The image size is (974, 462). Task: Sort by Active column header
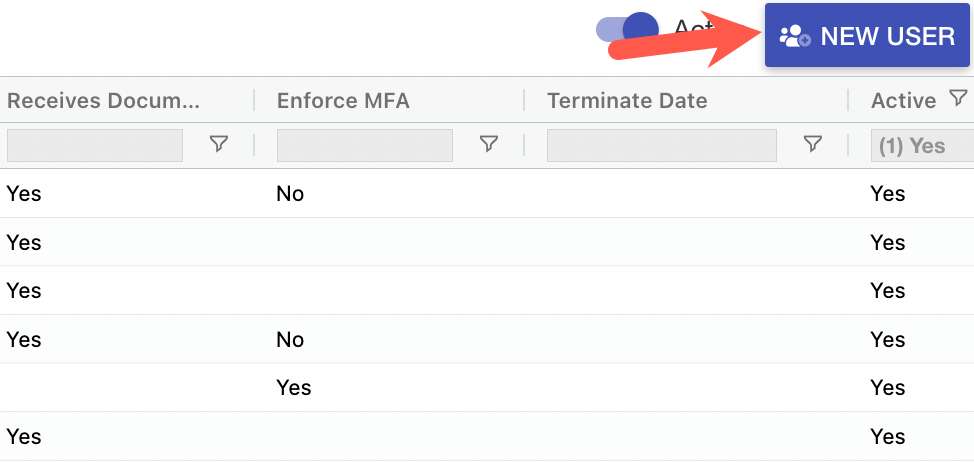pyautogui.click(x=902, y=100)
